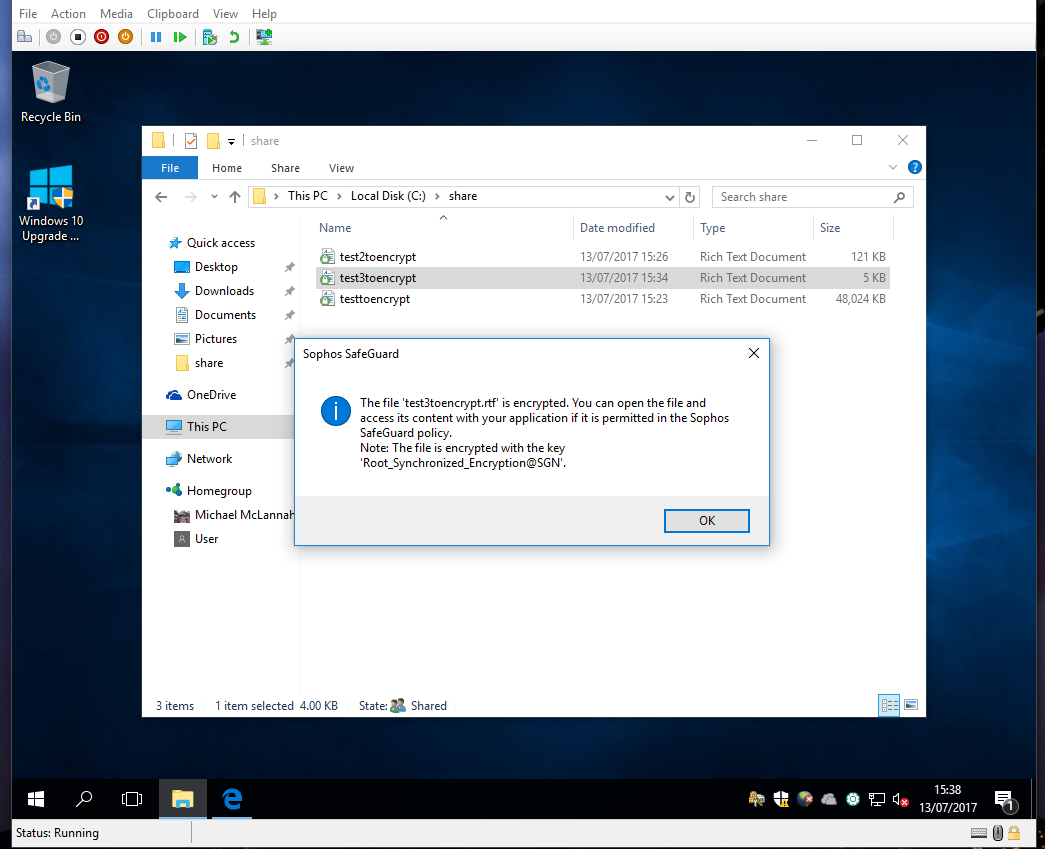Switch to large icons view in status bar
1045x849 pixels.
point(911,705)
